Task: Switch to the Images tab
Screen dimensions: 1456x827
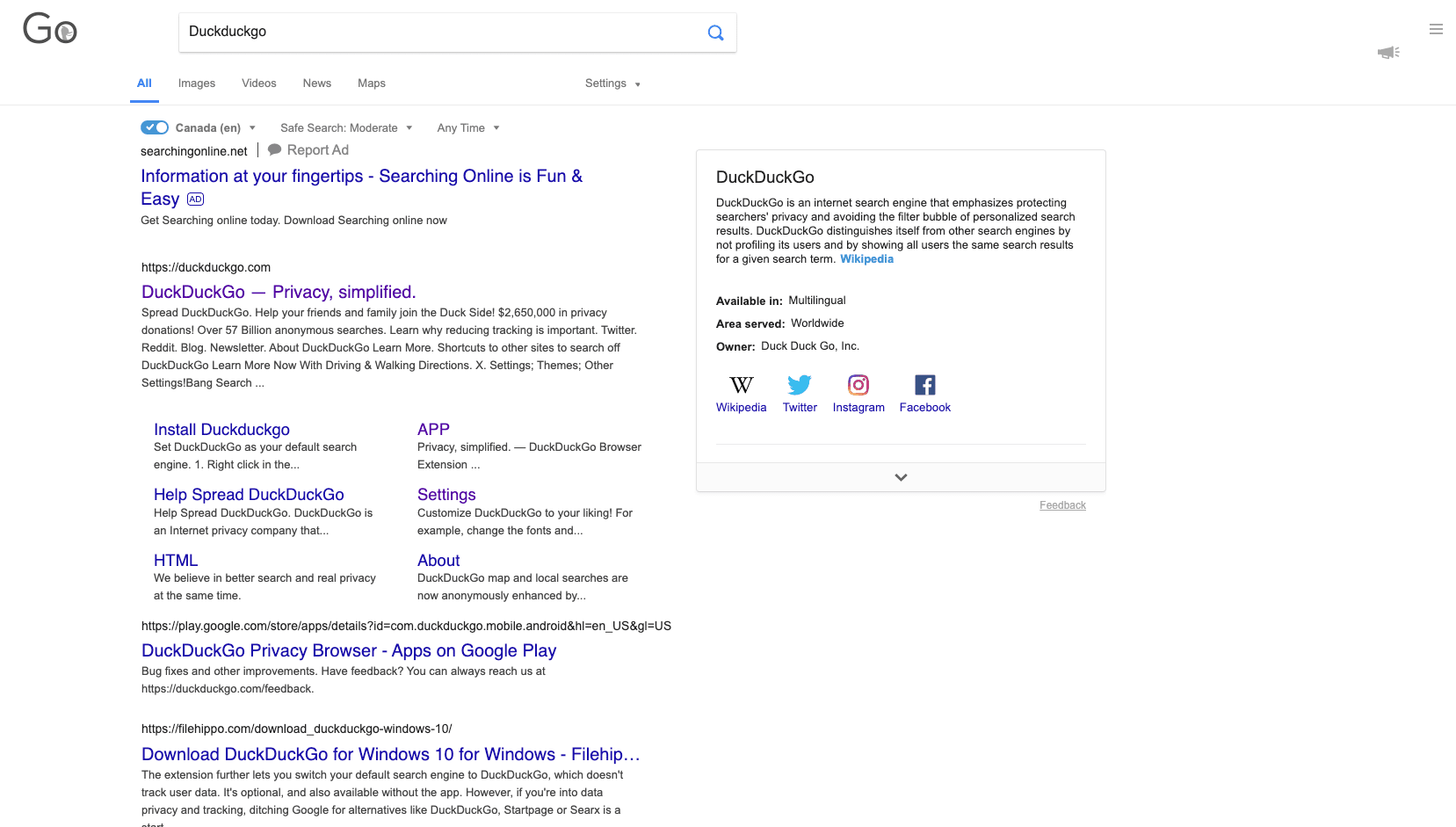Action: 197,83
